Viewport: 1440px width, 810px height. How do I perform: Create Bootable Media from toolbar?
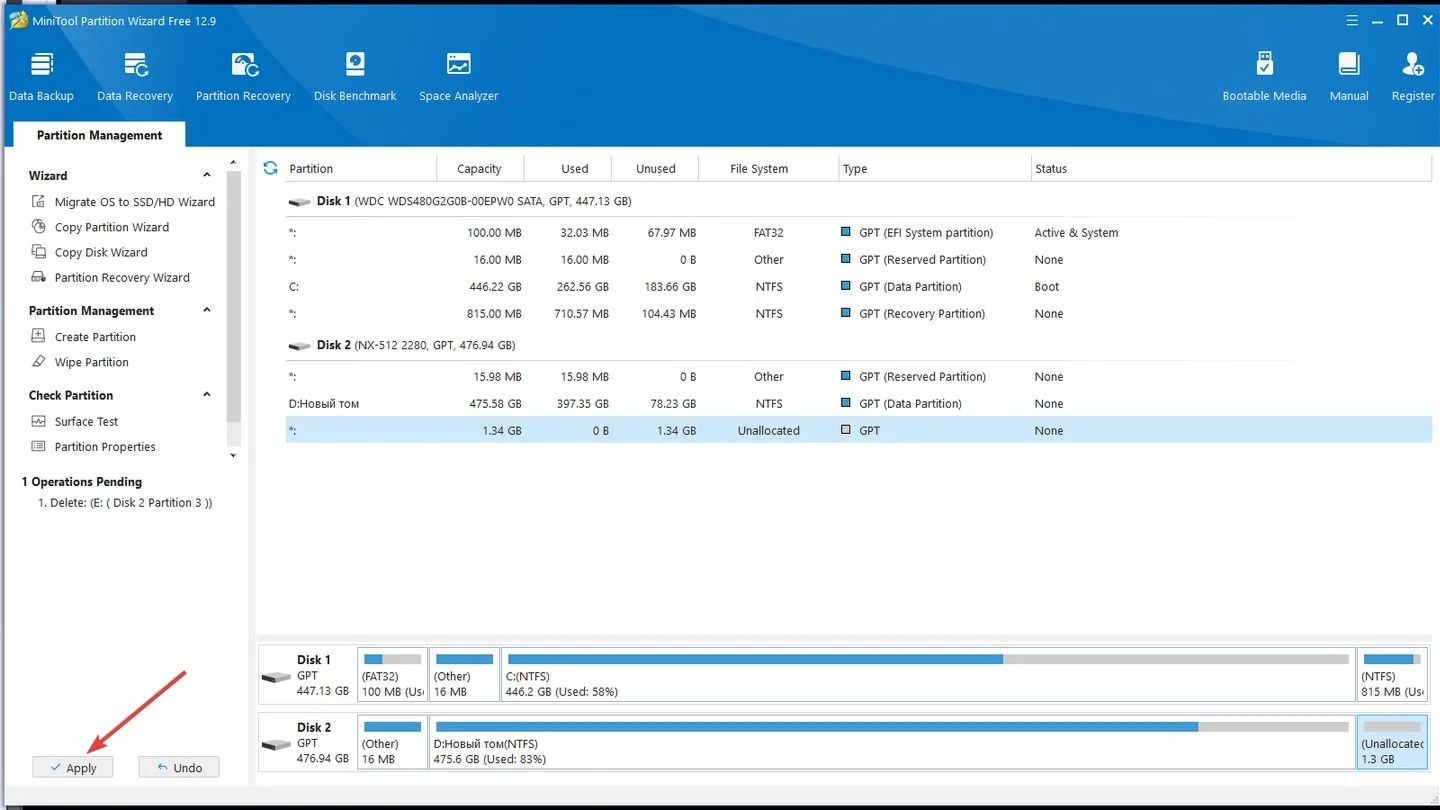(1264, 77)
